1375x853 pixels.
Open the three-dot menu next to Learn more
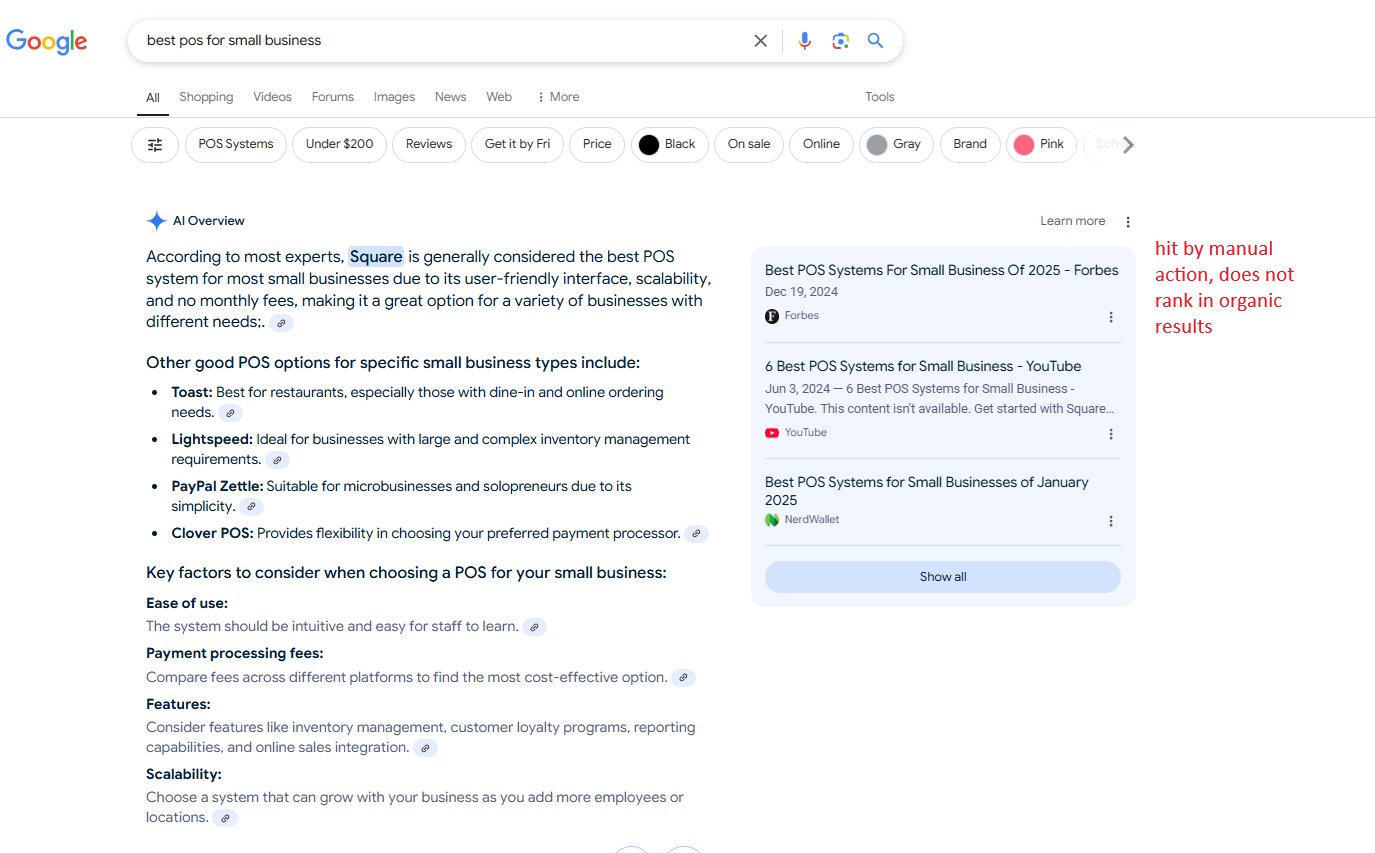point(1128,221)
